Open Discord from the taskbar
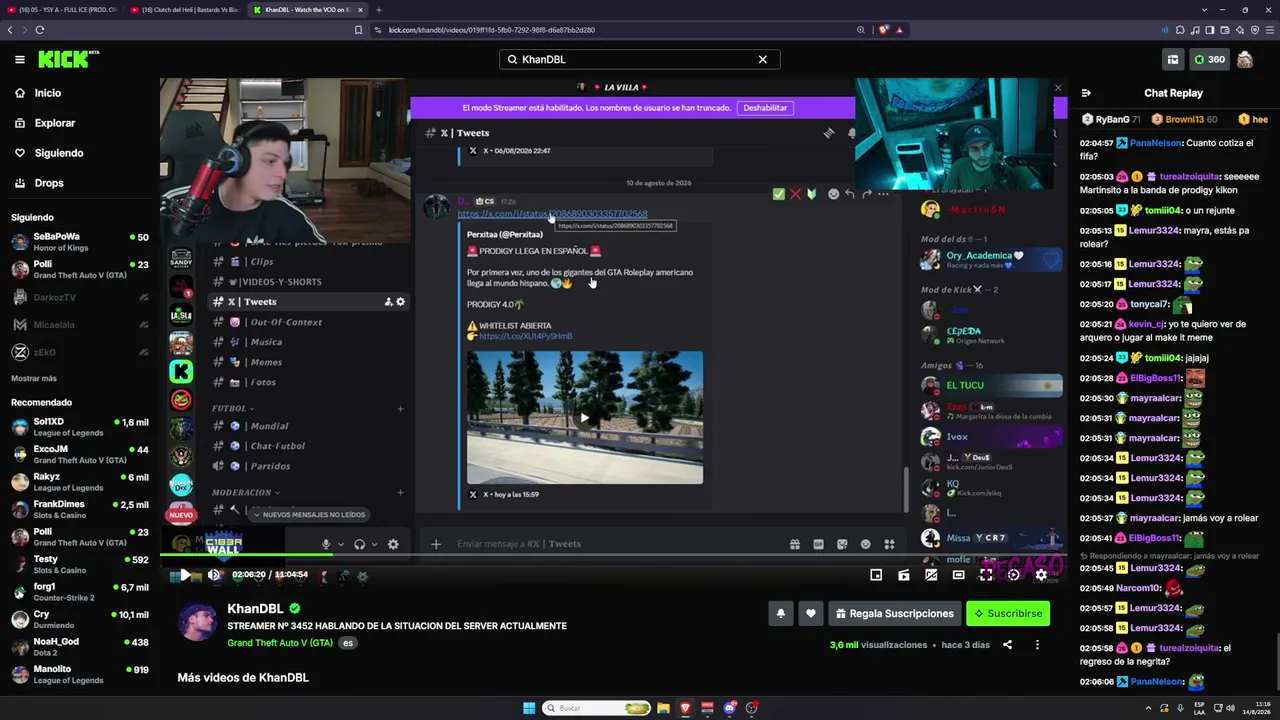 [x=730, y=708]
